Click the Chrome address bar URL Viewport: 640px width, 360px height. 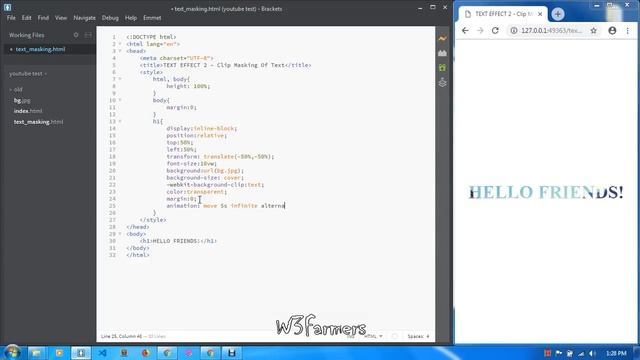551,31
